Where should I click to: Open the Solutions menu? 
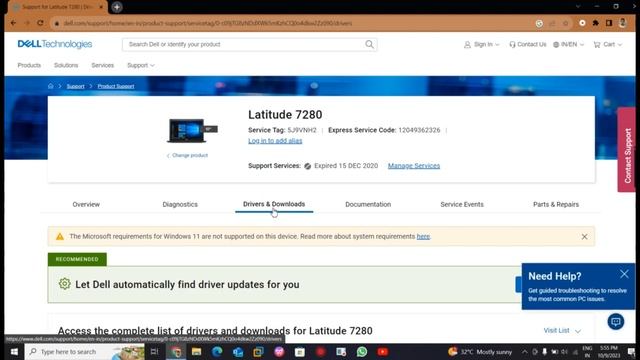66,65
